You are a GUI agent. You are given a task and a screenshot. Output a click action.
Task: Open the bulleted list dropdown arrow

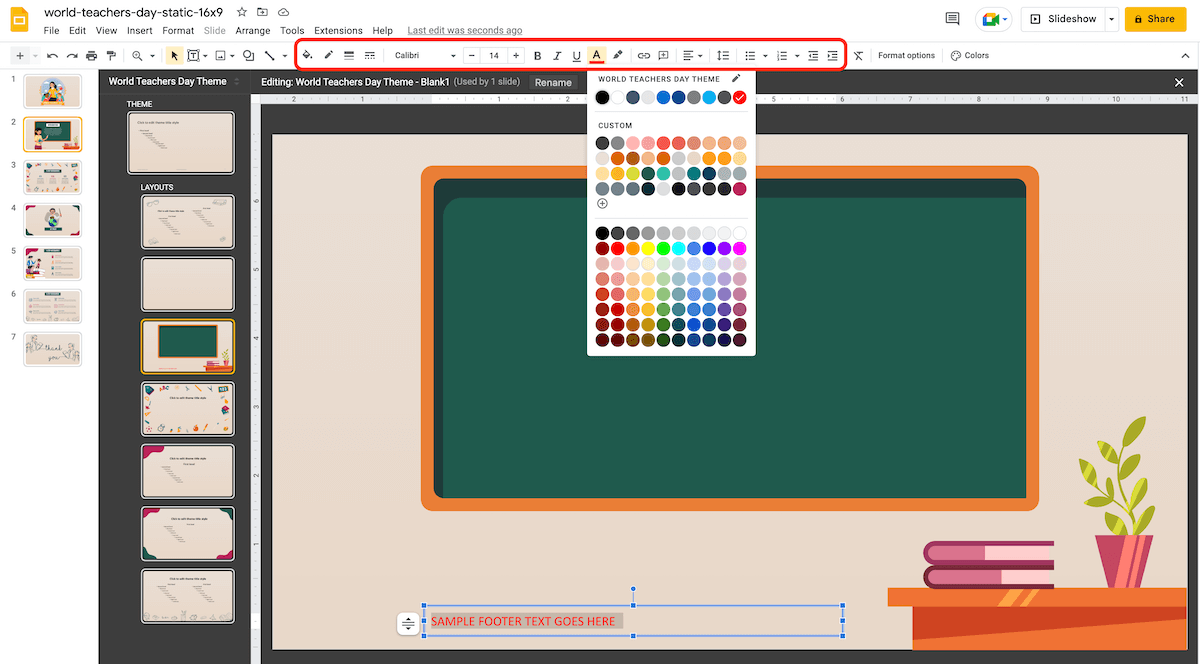pos(766,55)
